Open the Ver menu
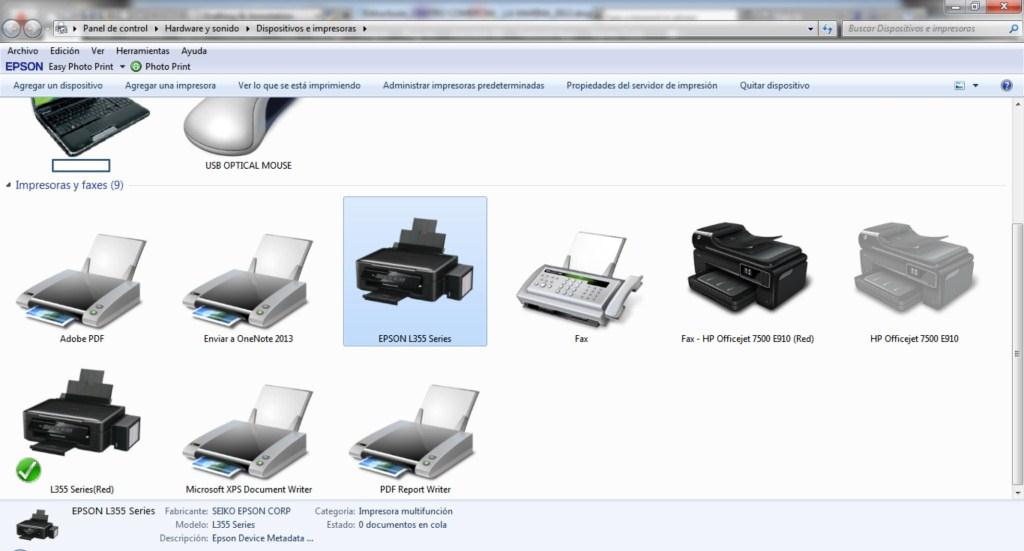 pos(97,51)
